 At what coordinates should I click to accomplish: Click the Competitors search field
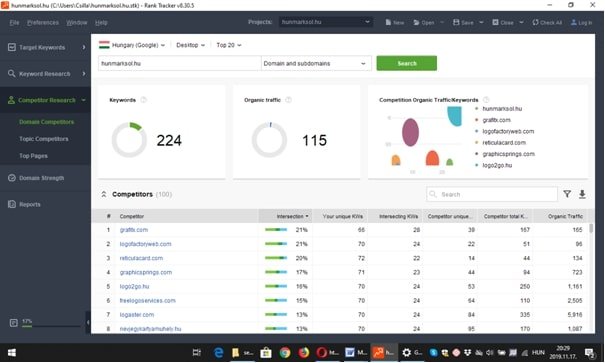pos(492,194)
